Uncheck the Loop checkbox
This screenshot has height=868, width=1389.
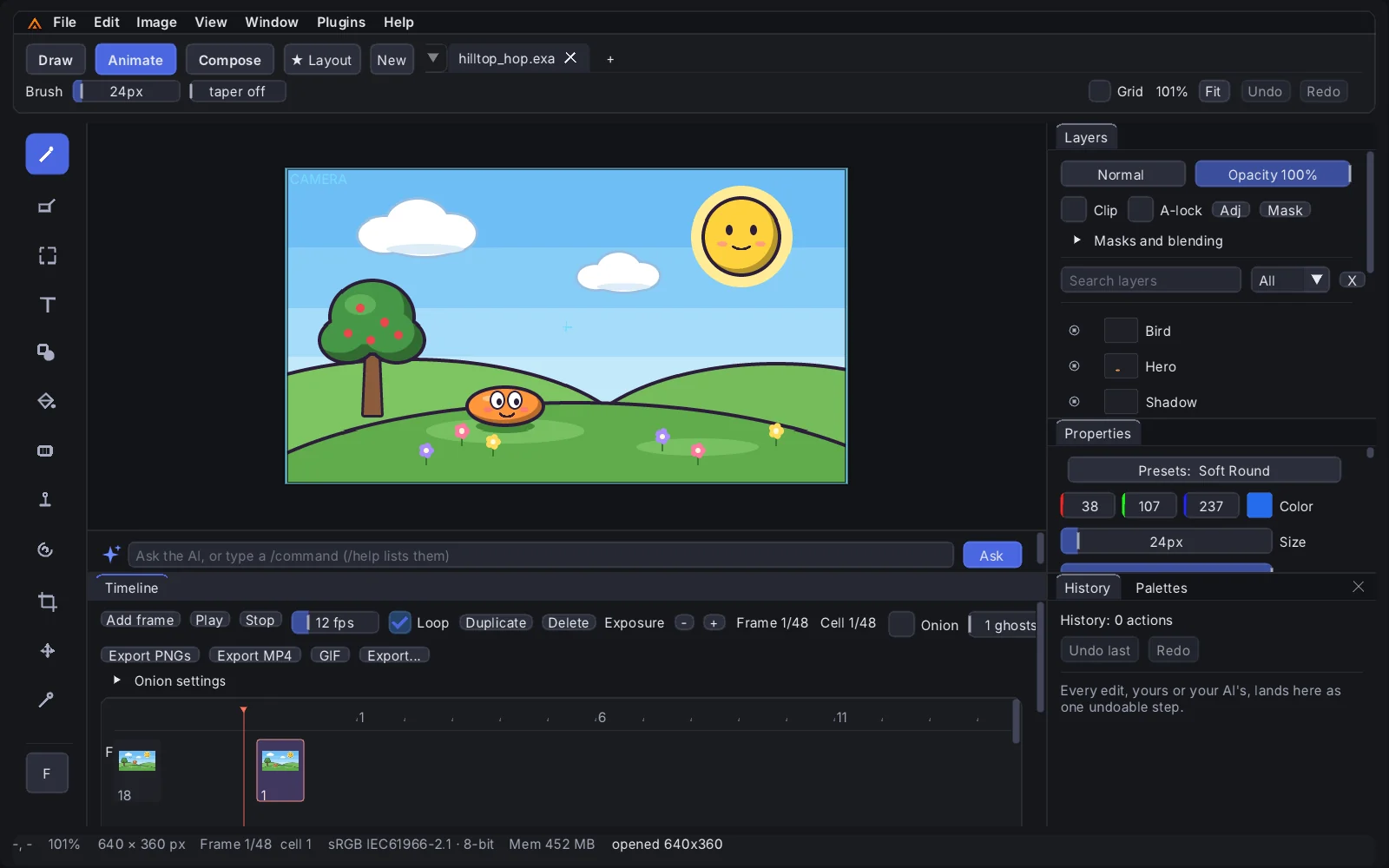(399, 622)
